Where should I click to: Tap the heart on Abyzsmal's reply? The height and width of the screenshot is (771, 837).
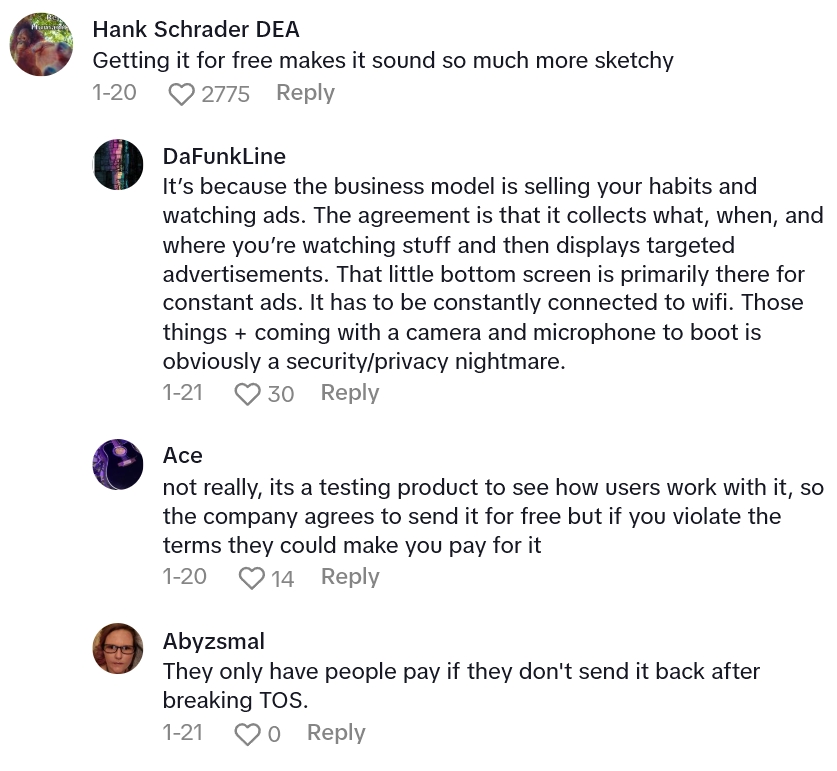(x=246, y=734)
